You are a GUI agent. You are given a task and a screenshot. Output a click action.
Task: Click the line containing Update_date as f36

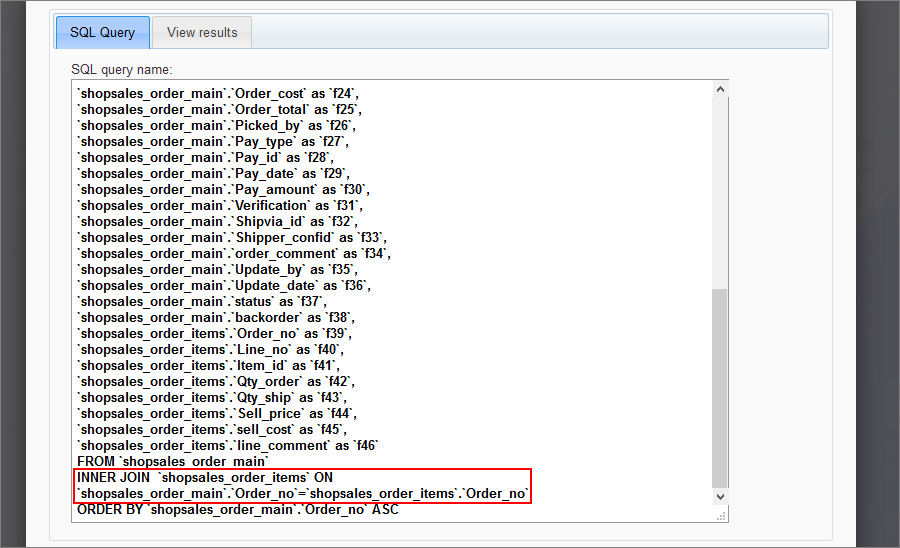click(224, 286)
